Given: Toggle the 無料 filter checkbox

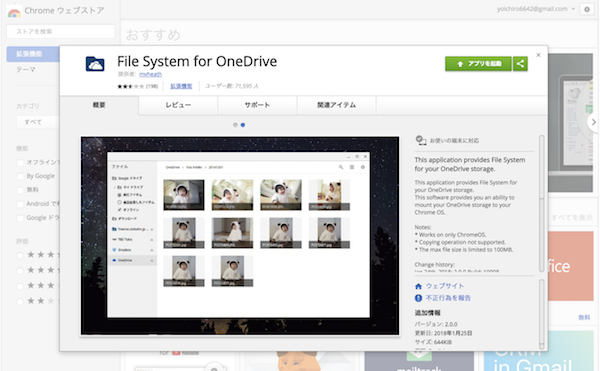Looking at the screenshot, I should (x=20, y=190).
